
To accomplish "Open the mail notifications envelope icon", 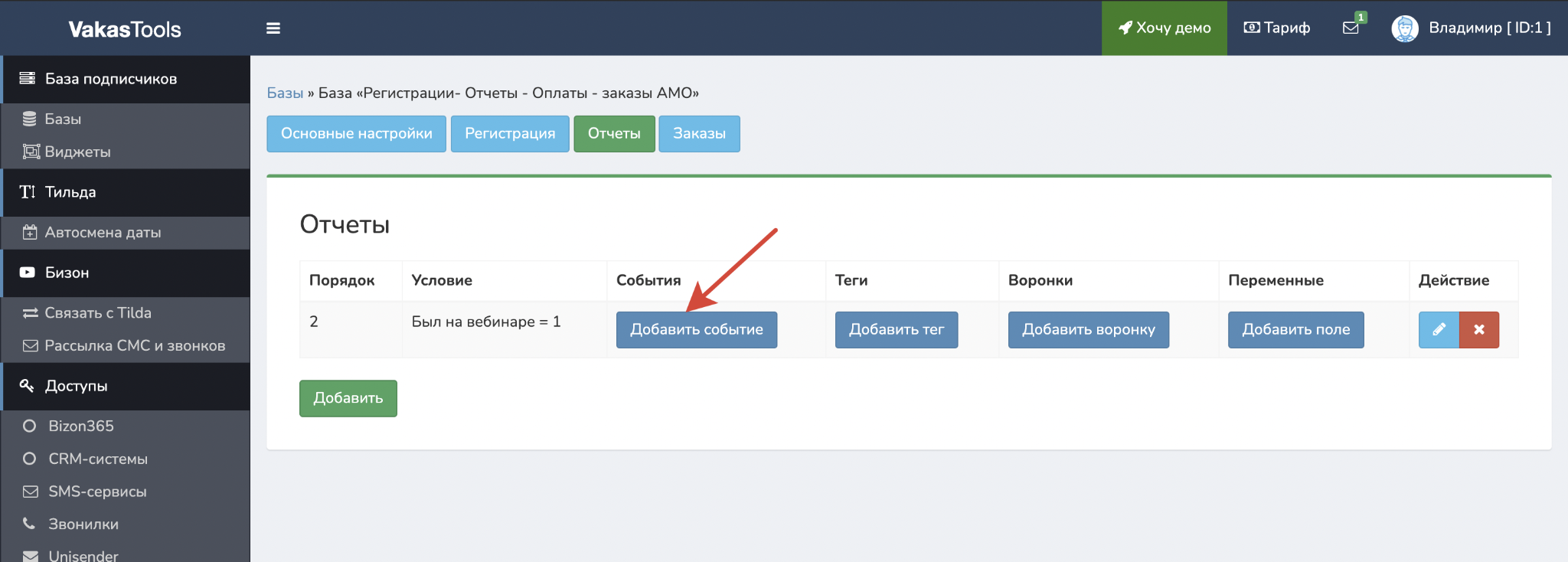I will 1351,28.
